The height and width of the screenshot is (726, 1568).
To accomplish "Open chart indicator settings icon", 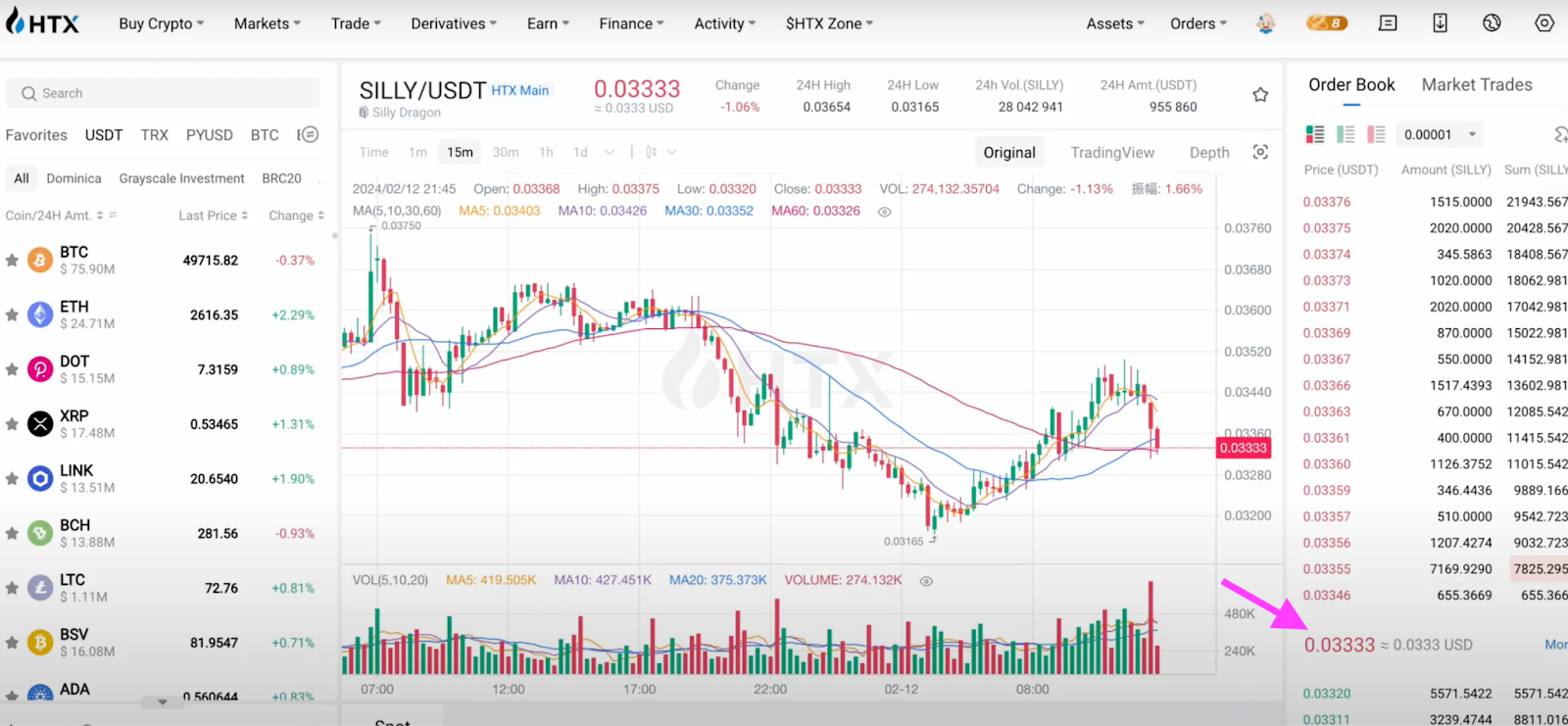I will click(x=651, y=152).
